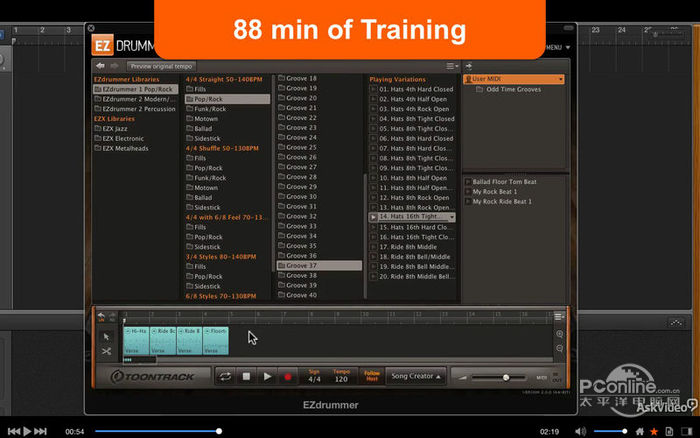The image size is (700, 438).
Task: Click the stop button in EZdrummer transport
Action: pos(246,377)
